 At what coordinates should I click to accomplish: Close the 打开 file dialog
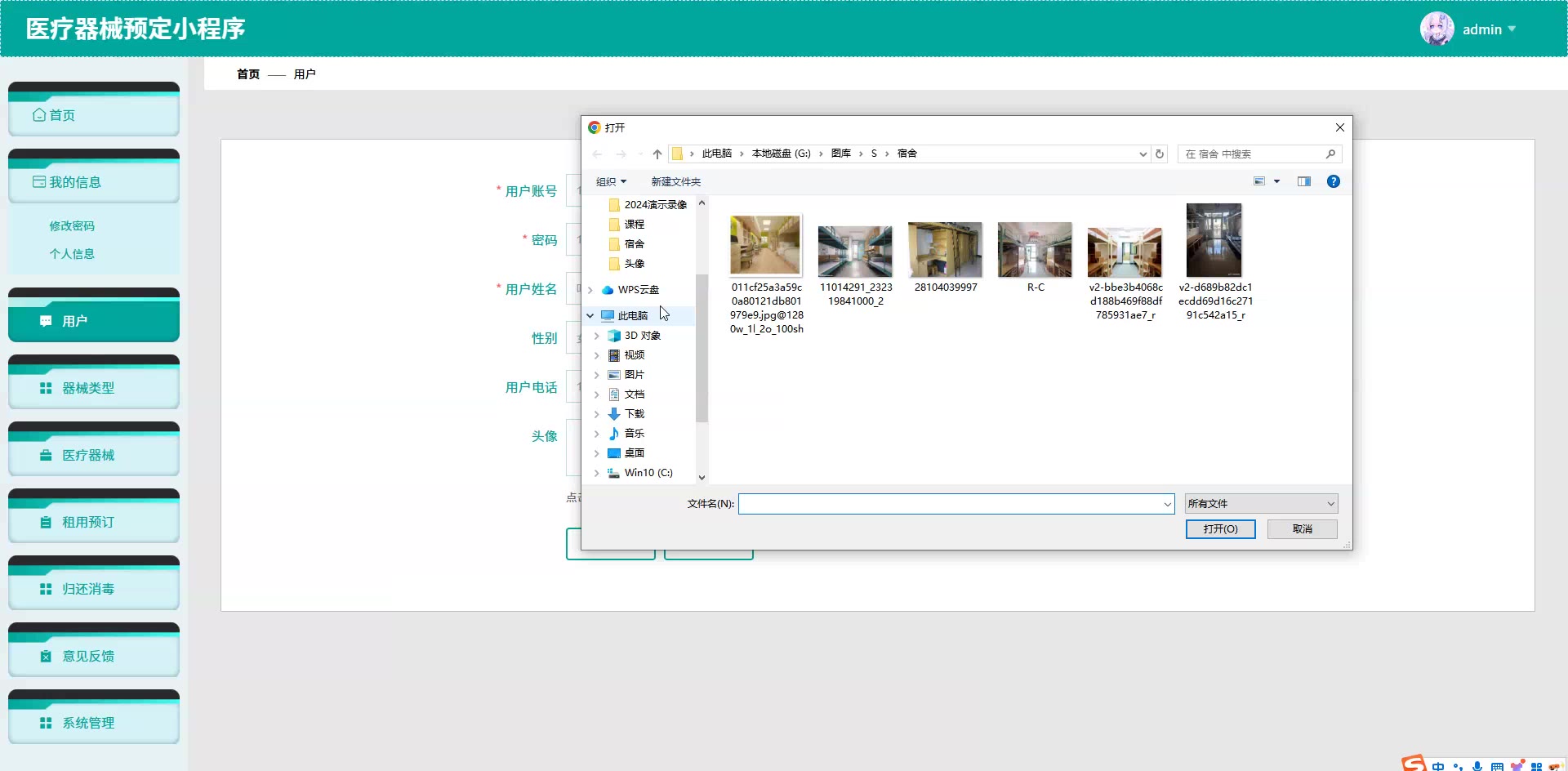click(1339, 127)
